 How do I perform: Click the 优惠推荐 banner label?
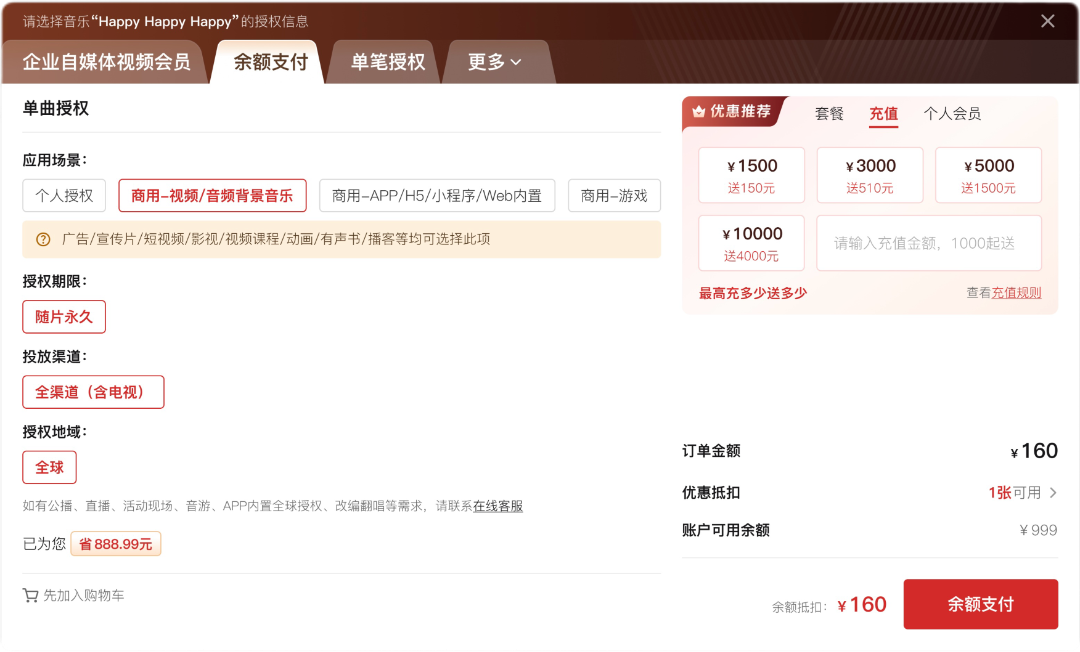[x=740, y=112]
